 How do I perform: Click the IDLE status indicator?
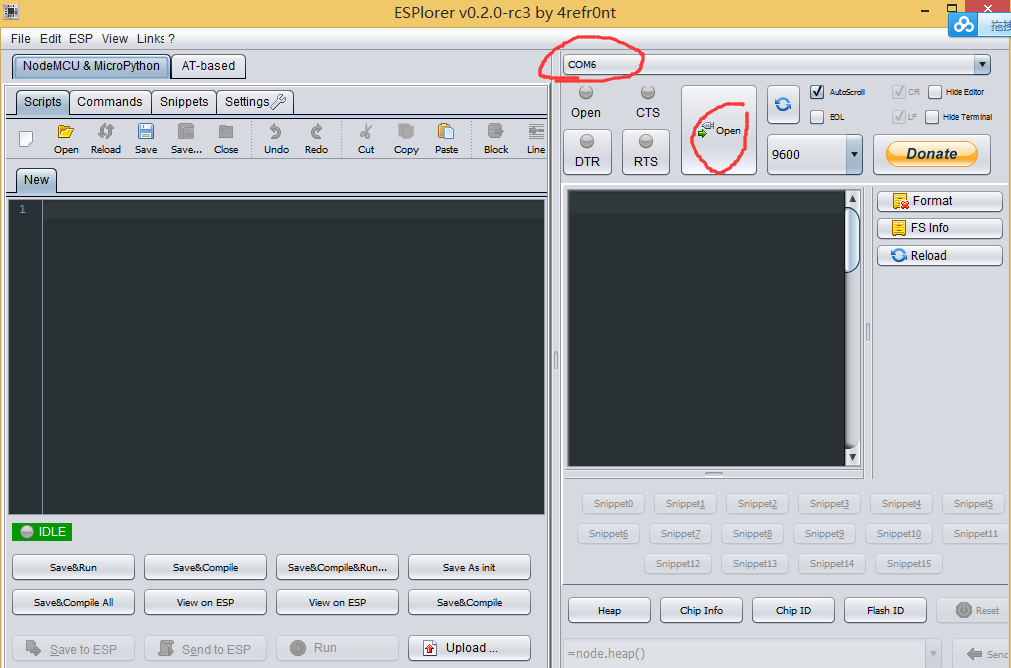pyautogui.click(x=42, y=532)
